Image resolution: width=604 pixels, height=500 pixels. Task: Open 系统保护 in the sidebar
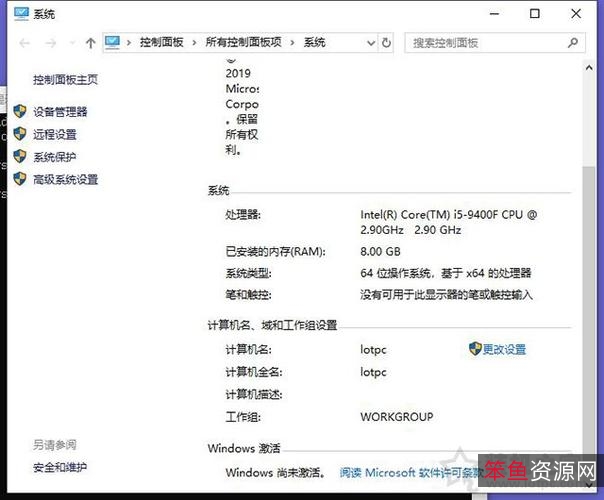point(55,157)
